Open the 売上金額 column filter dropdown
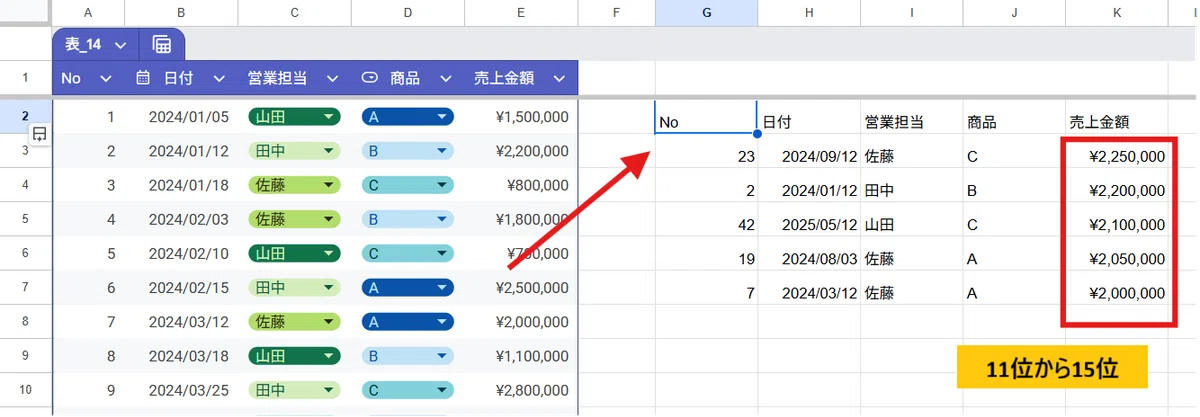Screen dimensions: 1200x417 click(559, 78)
